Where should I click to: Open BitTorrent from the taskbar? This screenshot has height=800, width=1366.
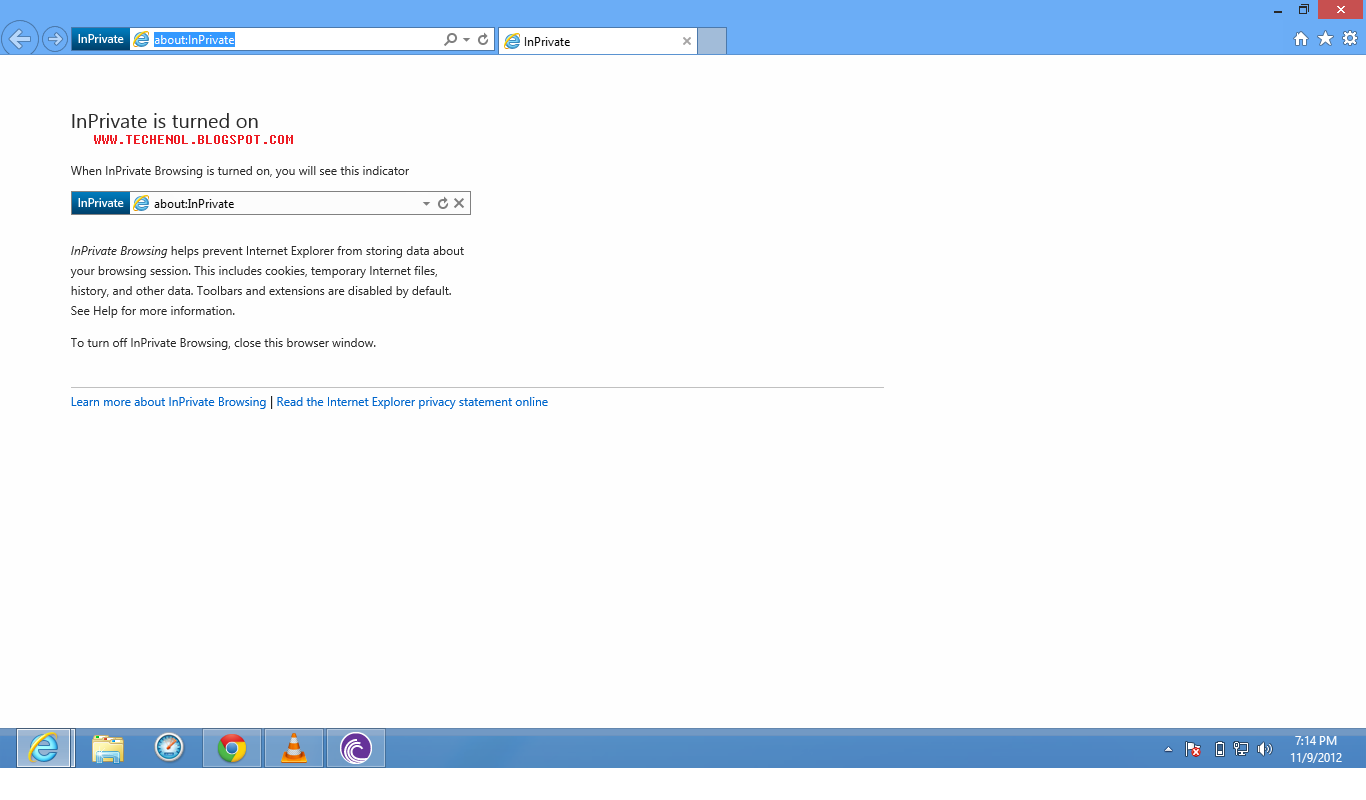click(356, 748)
